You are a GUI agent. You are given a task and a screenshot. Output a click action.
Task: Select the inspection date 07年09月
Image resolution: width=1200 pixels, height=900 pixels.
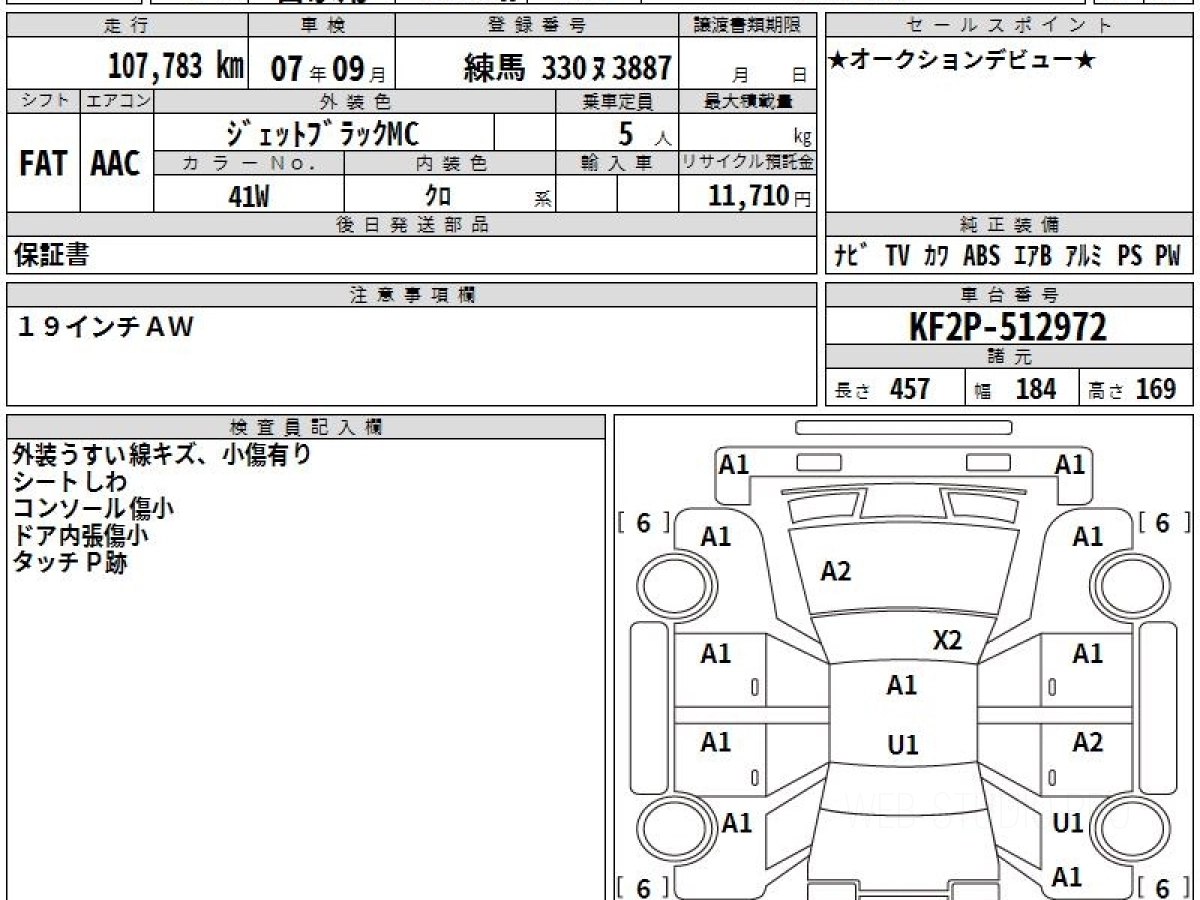coord(328,69)
